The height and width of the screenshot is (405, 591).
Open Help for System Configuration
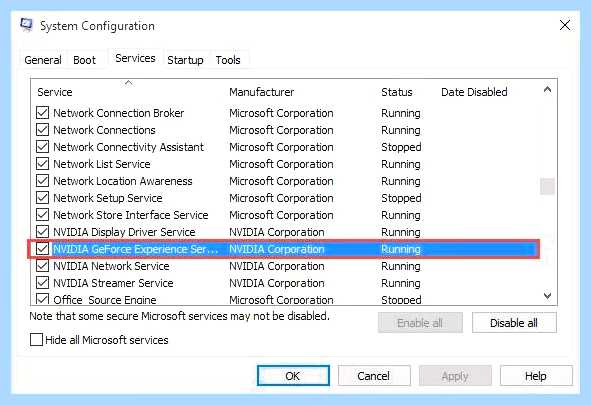coord(536,376)
